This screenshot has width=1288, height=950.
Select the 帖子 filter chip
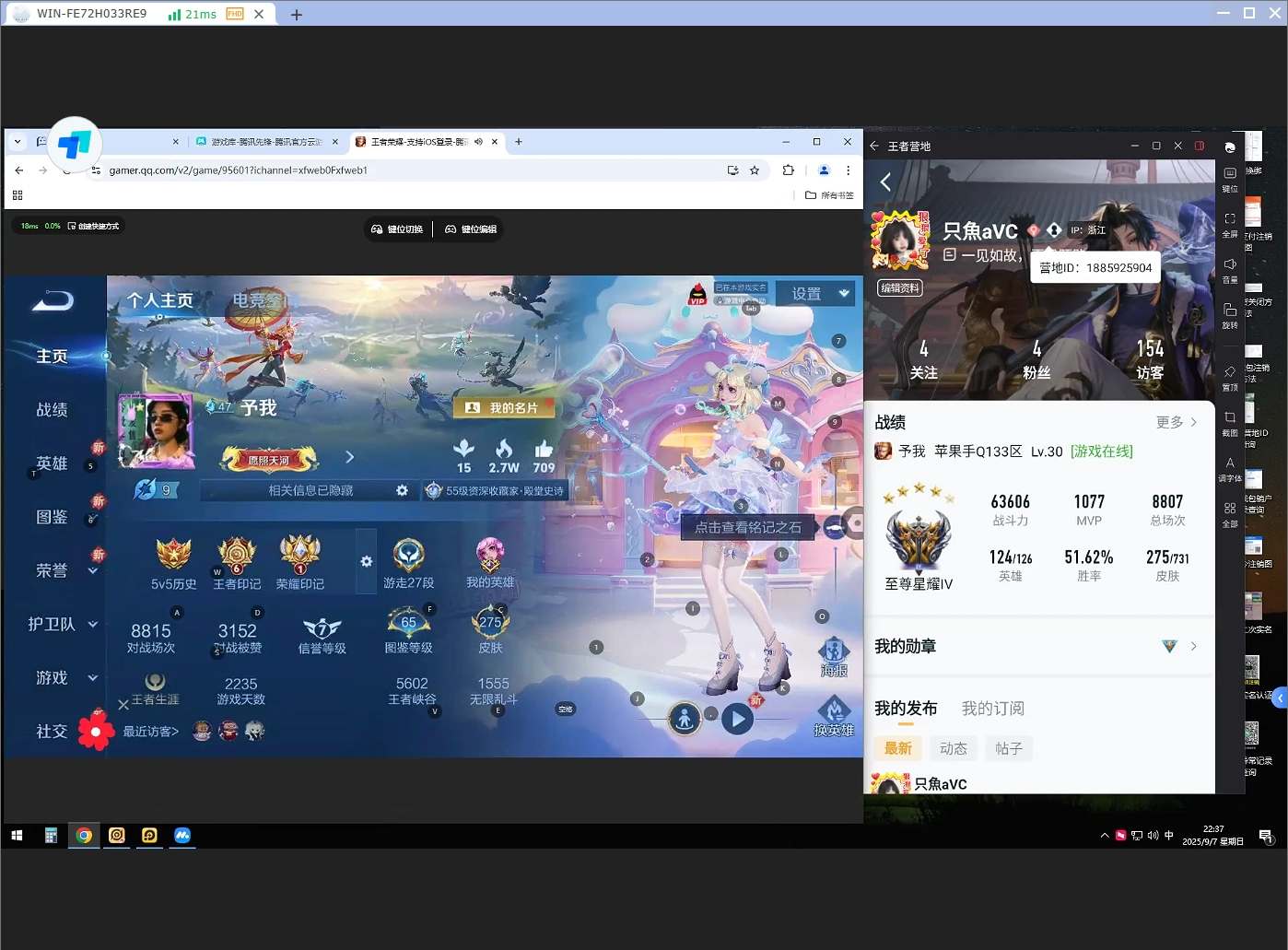point(1009,748)
